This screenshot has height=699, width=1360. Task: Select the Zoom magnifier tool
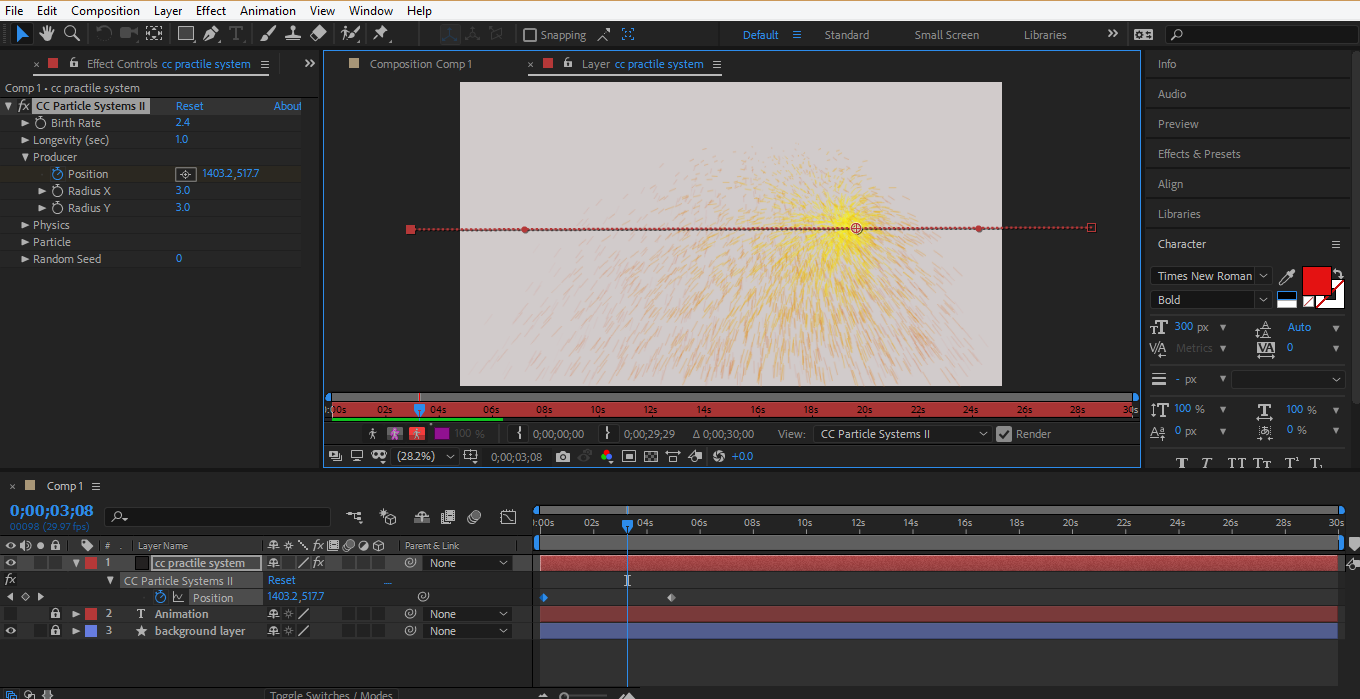pos(72,34)
